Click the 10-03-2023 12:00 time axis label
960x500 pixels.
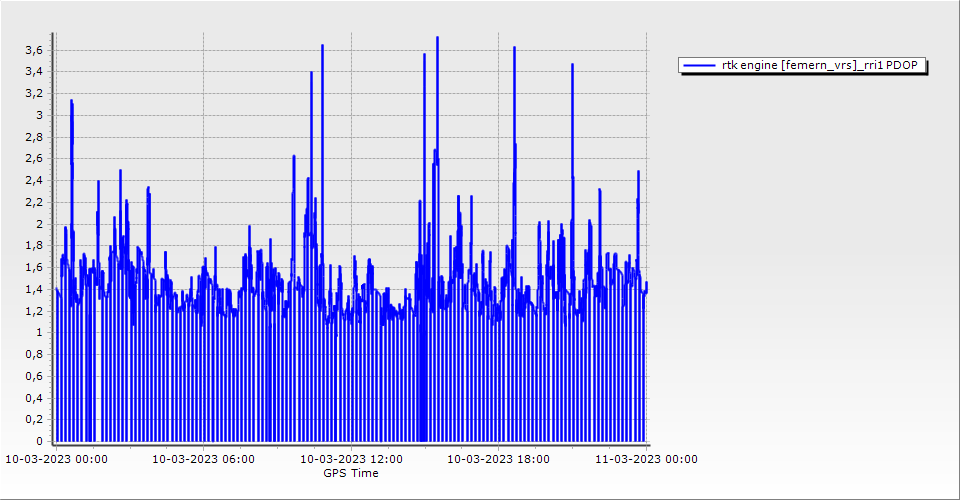pos(351,460)
